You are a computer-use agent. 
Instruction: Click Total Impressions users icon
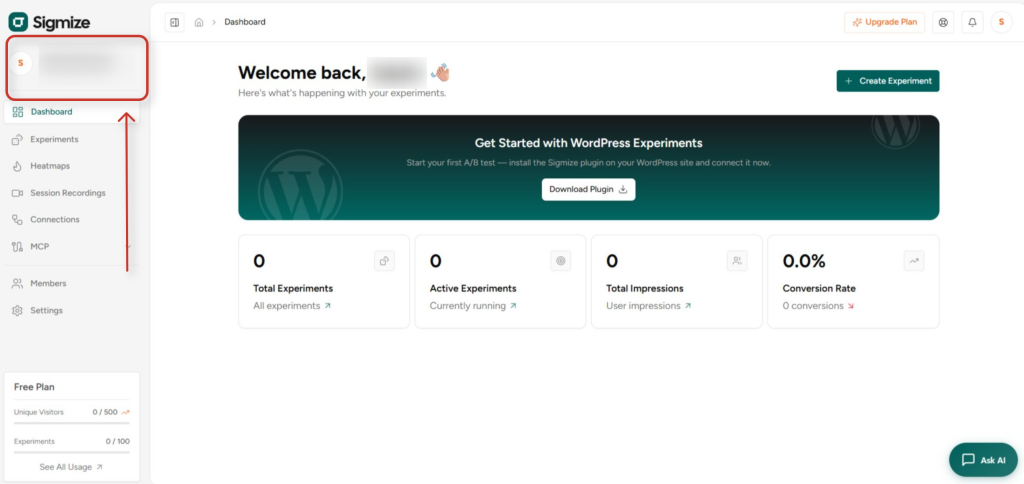pyautogui.click(x=737, y=261)
